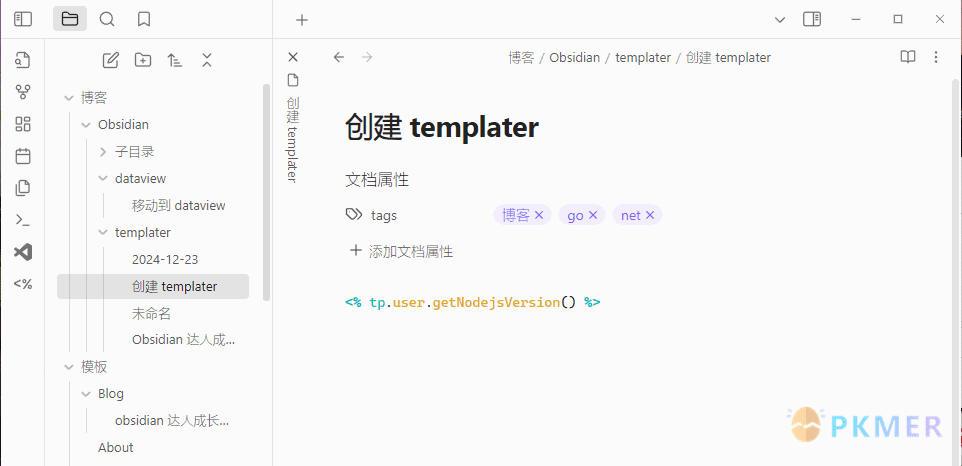Open the bookmarks tab
The height and width of the screenshot is (466, 962).
point(144,20)
